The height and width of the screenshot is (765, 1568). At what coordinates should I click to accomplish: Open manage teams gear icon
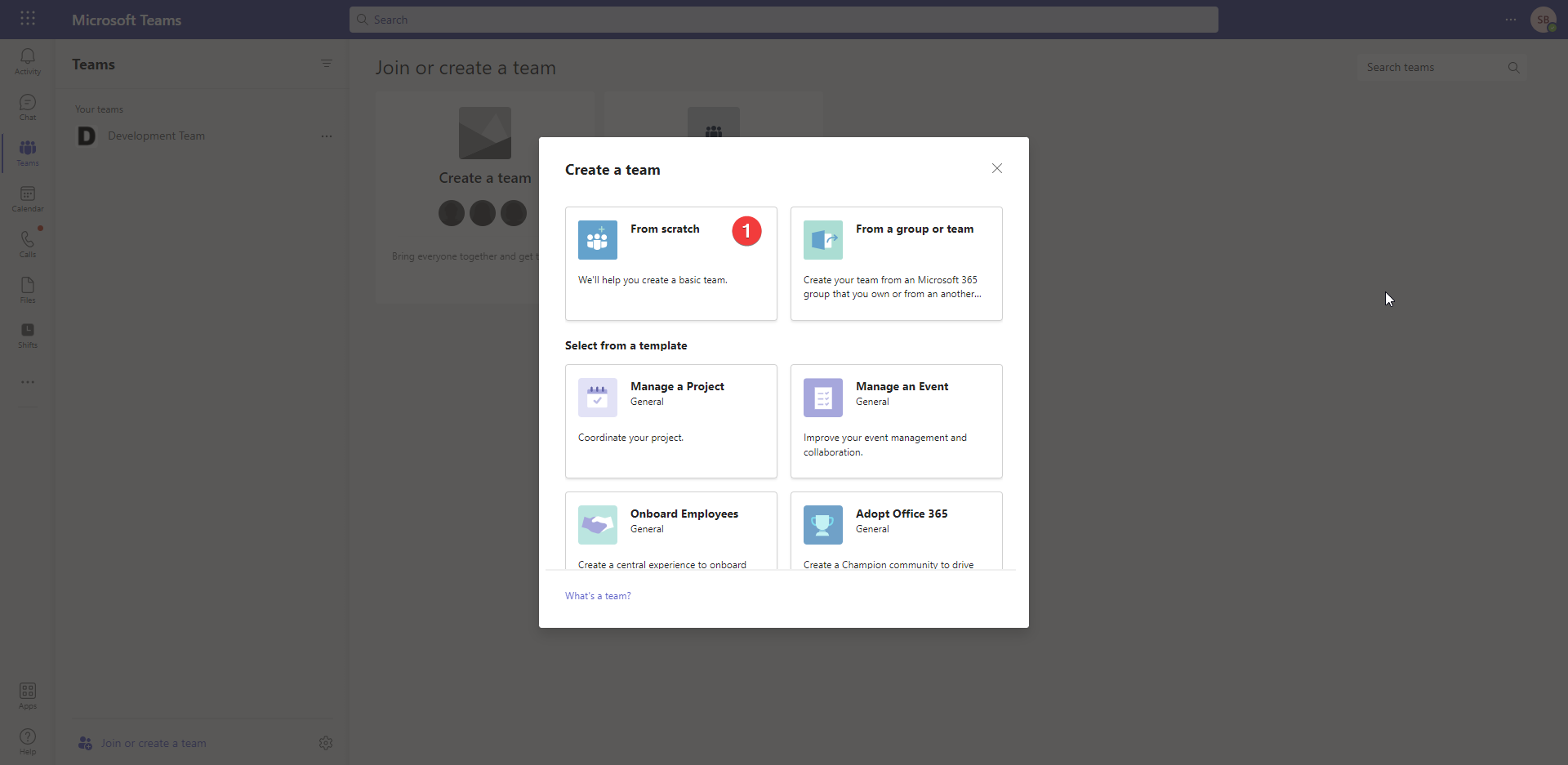tap(326, 743)
